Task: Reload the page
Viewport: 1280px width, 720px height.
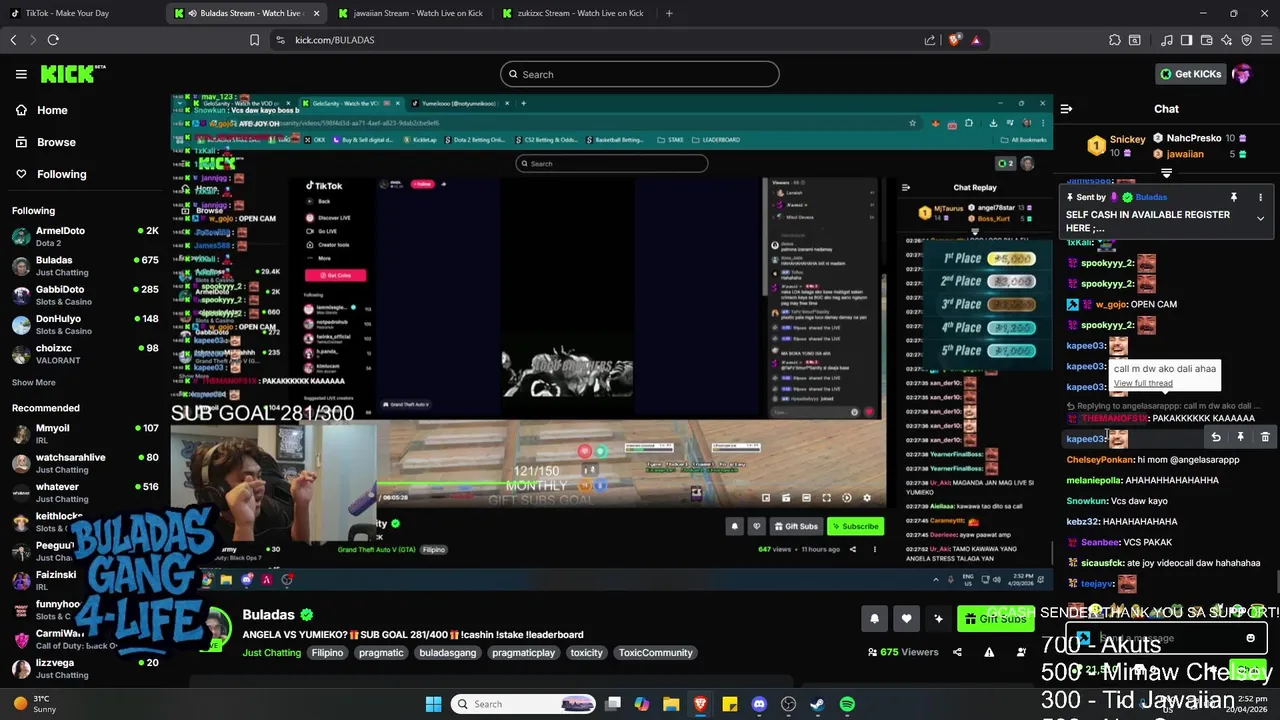Action: pyautogui.click(x=53, y=40)
